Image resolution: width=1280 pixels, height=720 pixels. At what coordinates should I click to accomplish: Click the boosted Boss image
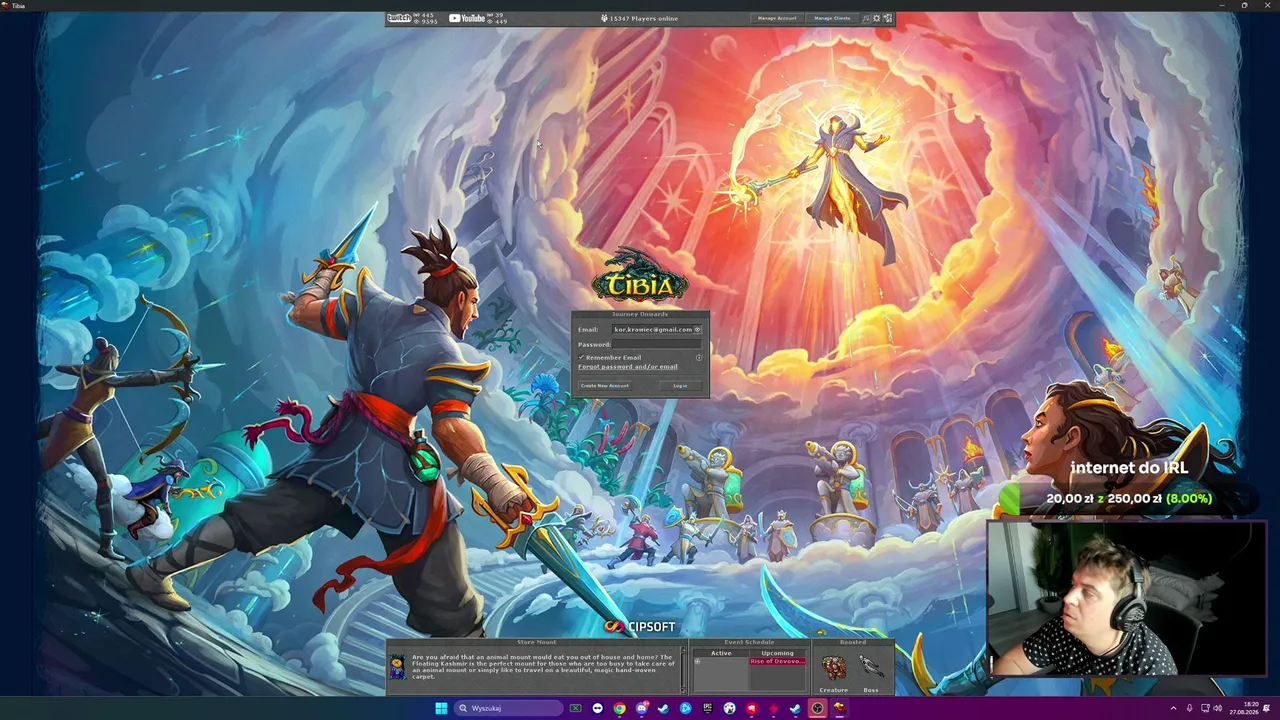click(871, 667)
